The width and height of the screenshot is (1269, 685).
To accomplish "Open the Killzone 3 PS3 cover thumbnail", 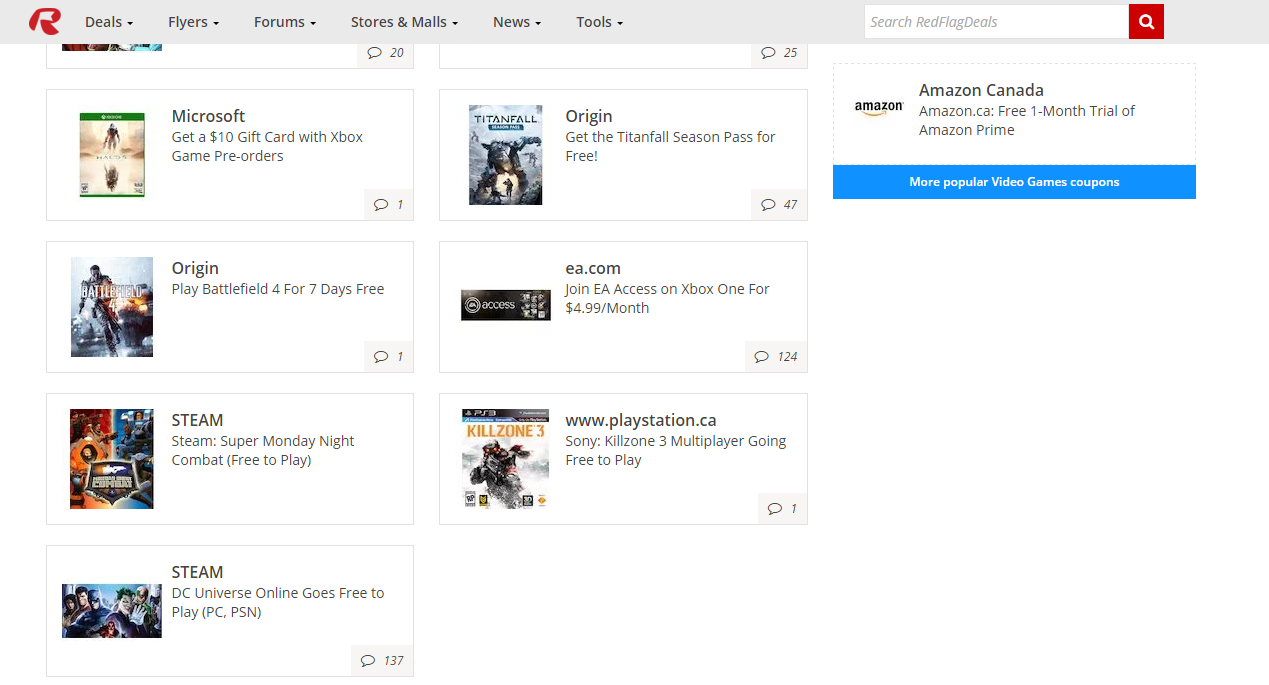I will click(506, 459).
